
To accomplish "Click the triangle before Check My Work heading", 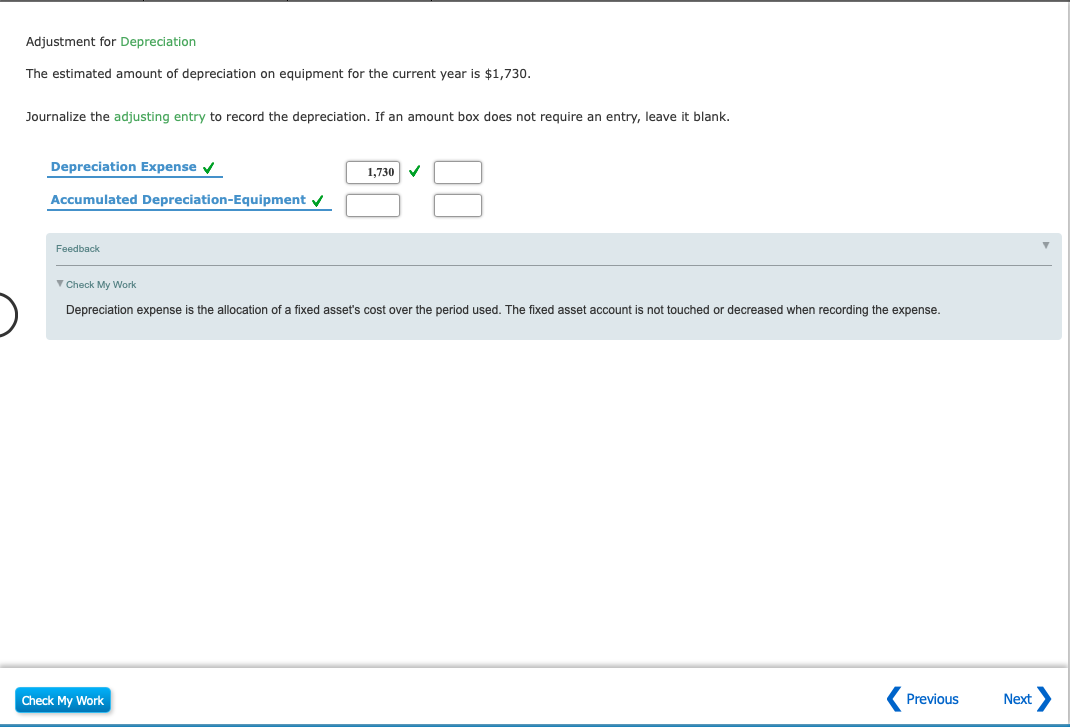I will (61, 284).
